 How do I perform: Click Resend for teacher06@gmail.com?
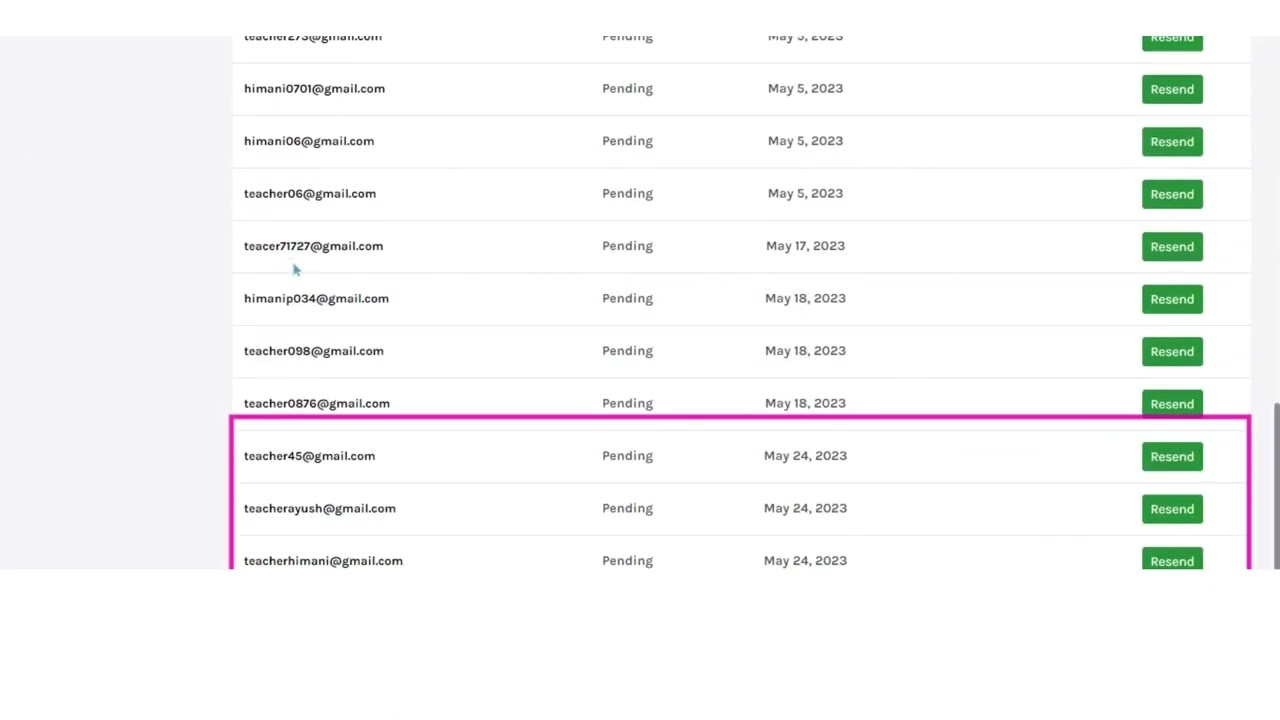1172,194
